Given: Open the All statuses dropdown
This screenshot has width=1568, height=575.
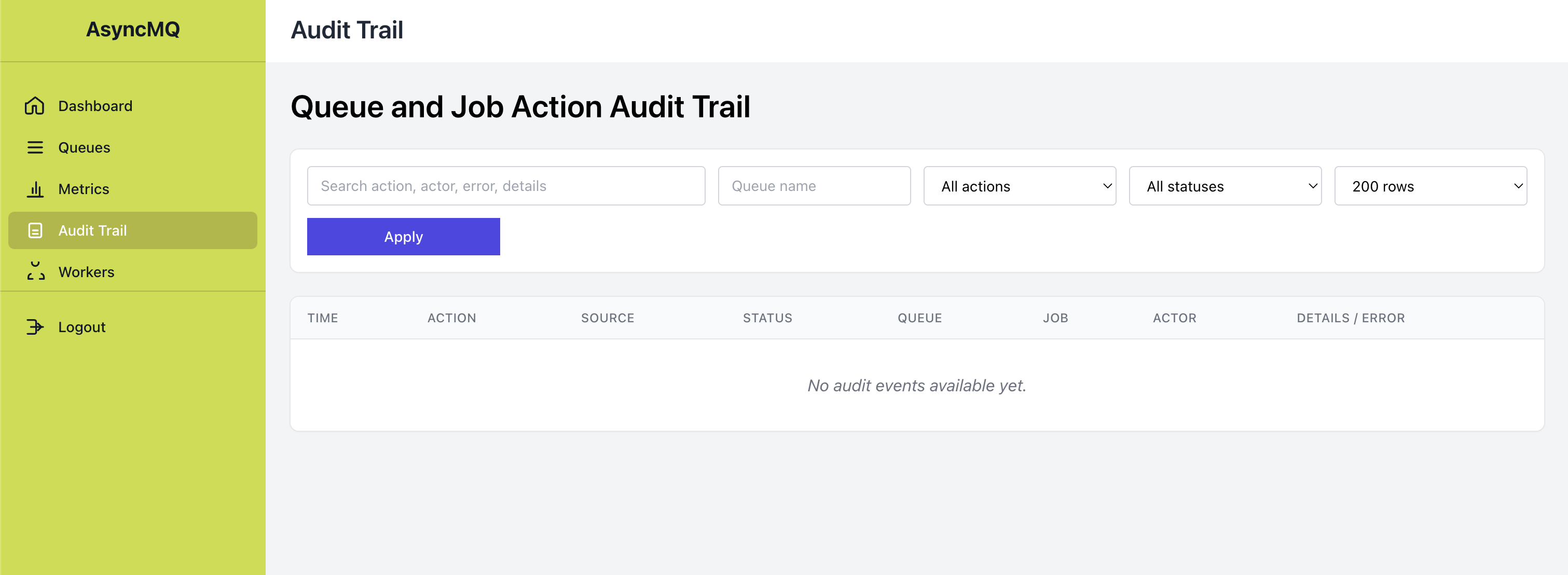Looking at the screenshot, I should point(1225,186).
